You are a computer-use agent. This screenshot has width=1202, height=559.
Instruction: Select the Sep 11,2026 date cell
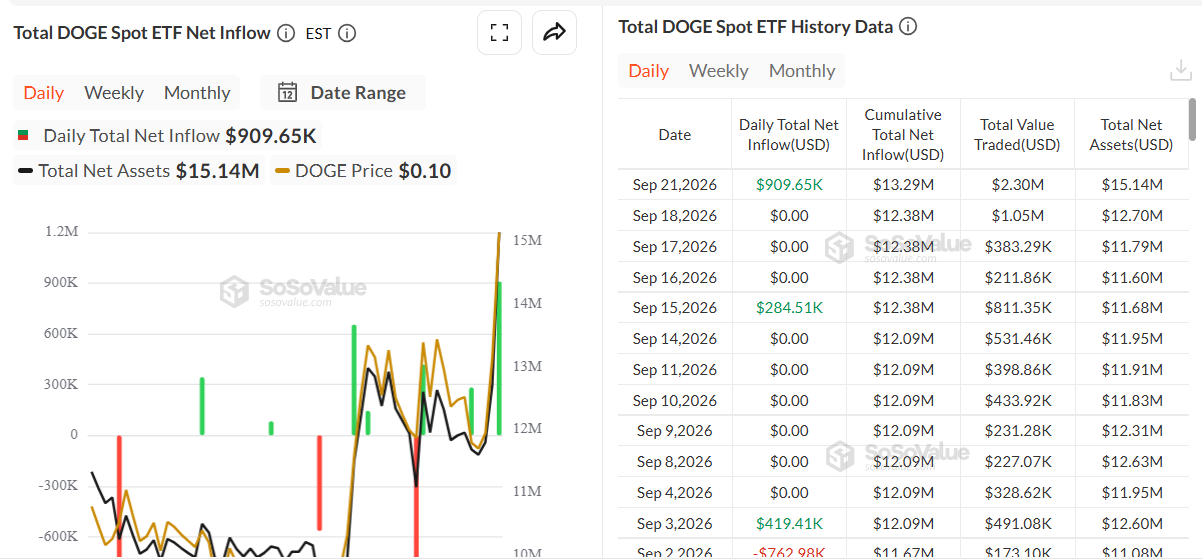point(675,370)
